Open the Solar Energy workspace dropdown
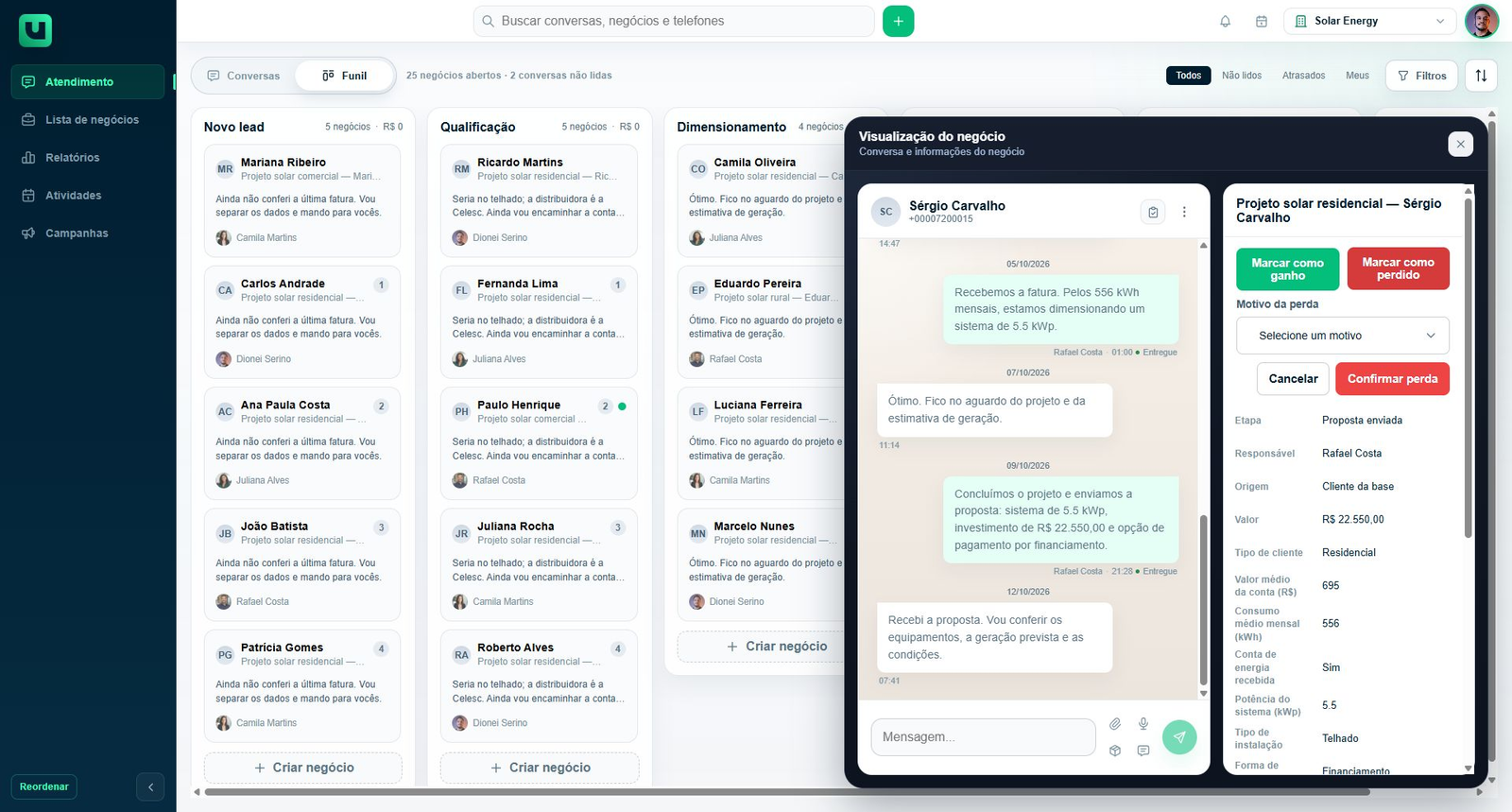 click(x=1369, y=21)
